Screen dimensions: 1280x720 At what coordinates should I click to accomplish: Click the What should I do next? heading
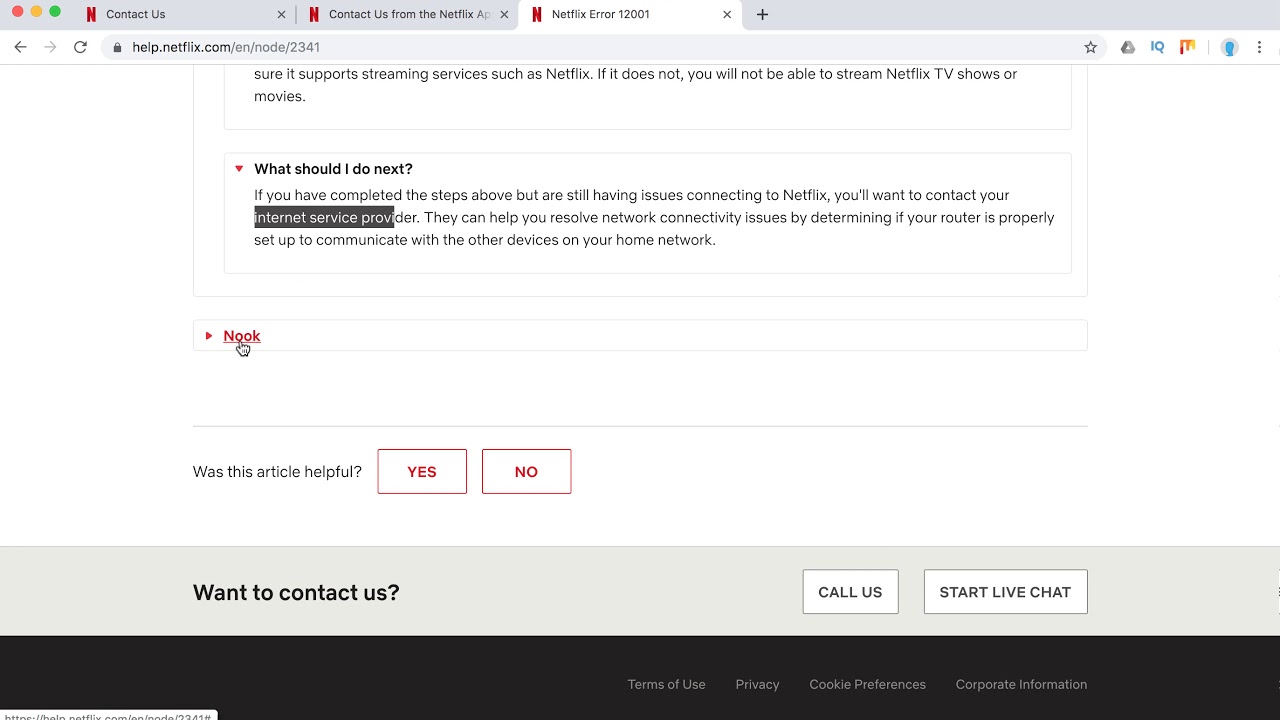click(x=333, y=169)
